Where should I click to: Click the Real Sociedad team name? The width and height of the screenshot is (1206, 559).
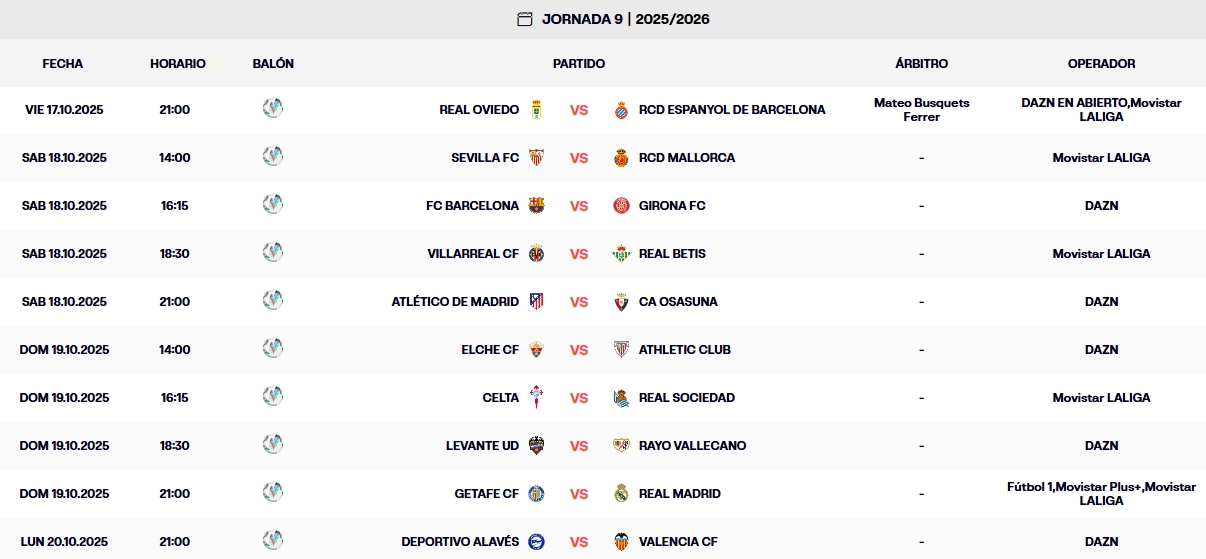[687, 397]
